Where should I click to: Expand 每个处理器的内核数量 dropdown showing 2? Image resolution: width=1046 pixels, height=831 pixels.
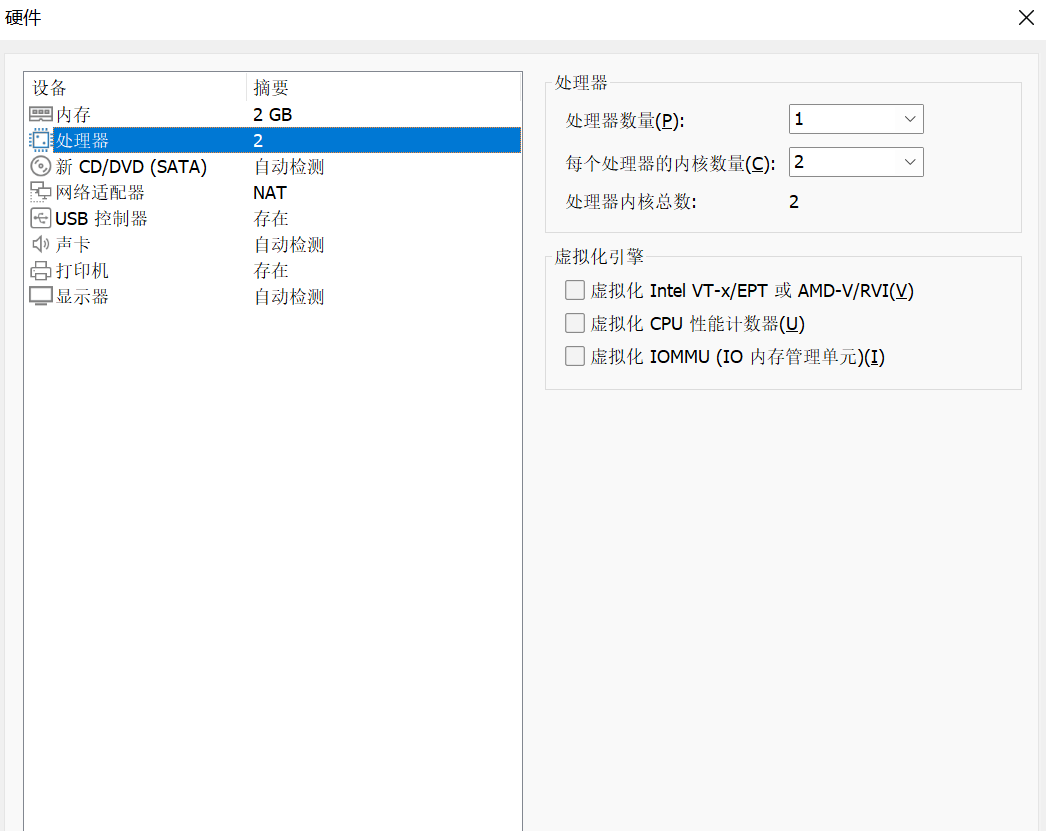[x=856, y=162]
